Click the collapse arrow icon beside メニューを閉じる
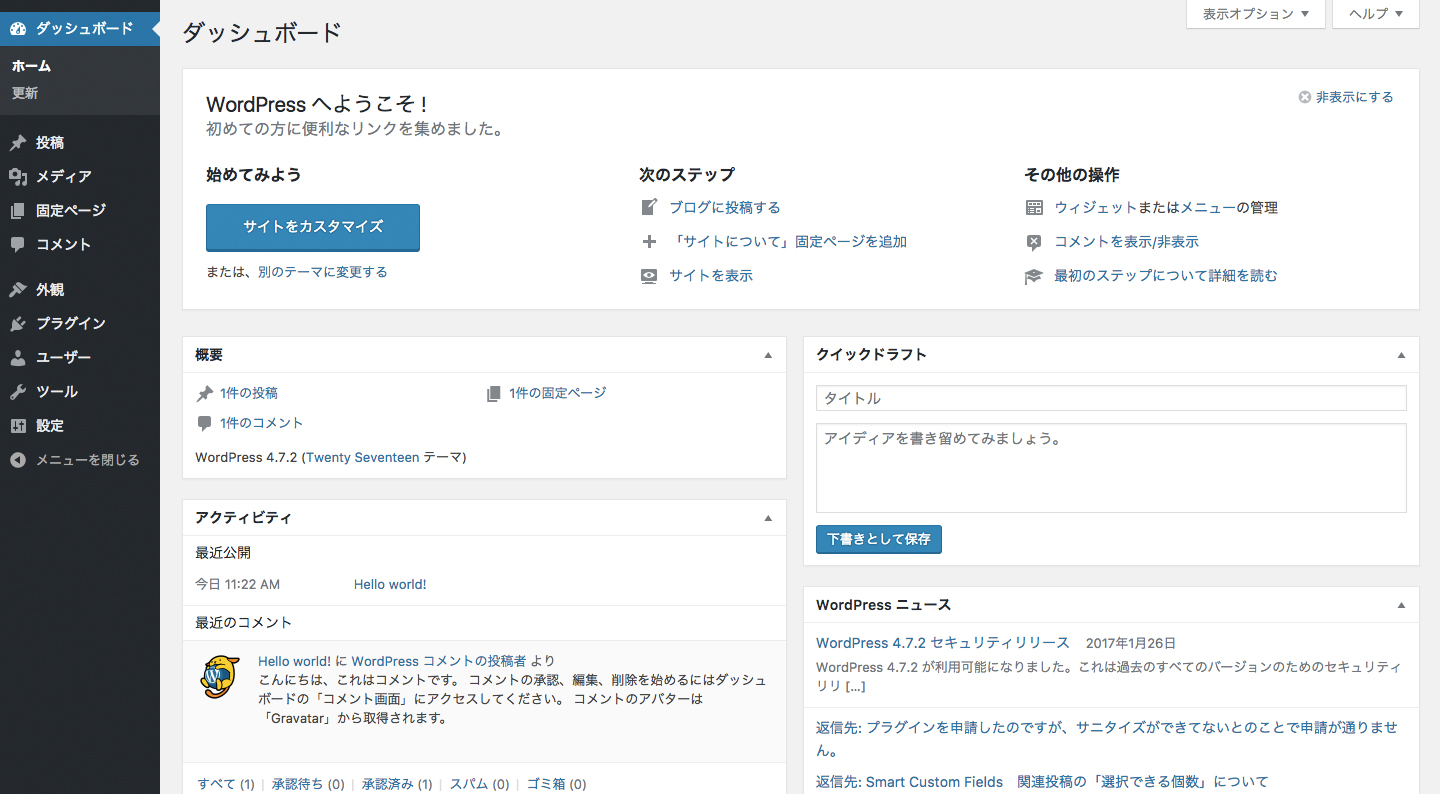The width and height of the screenshot is (1440, 794). (x=18, y=460)
